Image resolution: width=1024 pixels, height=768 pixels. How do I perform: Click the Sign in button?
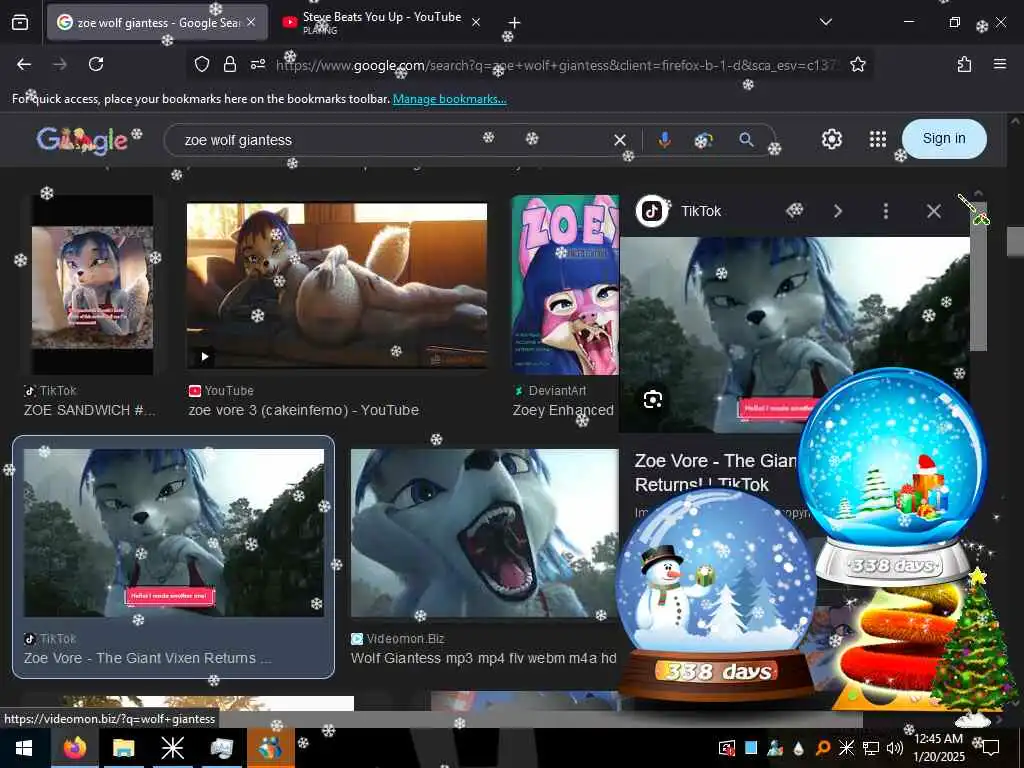click(x=944, y=138)
